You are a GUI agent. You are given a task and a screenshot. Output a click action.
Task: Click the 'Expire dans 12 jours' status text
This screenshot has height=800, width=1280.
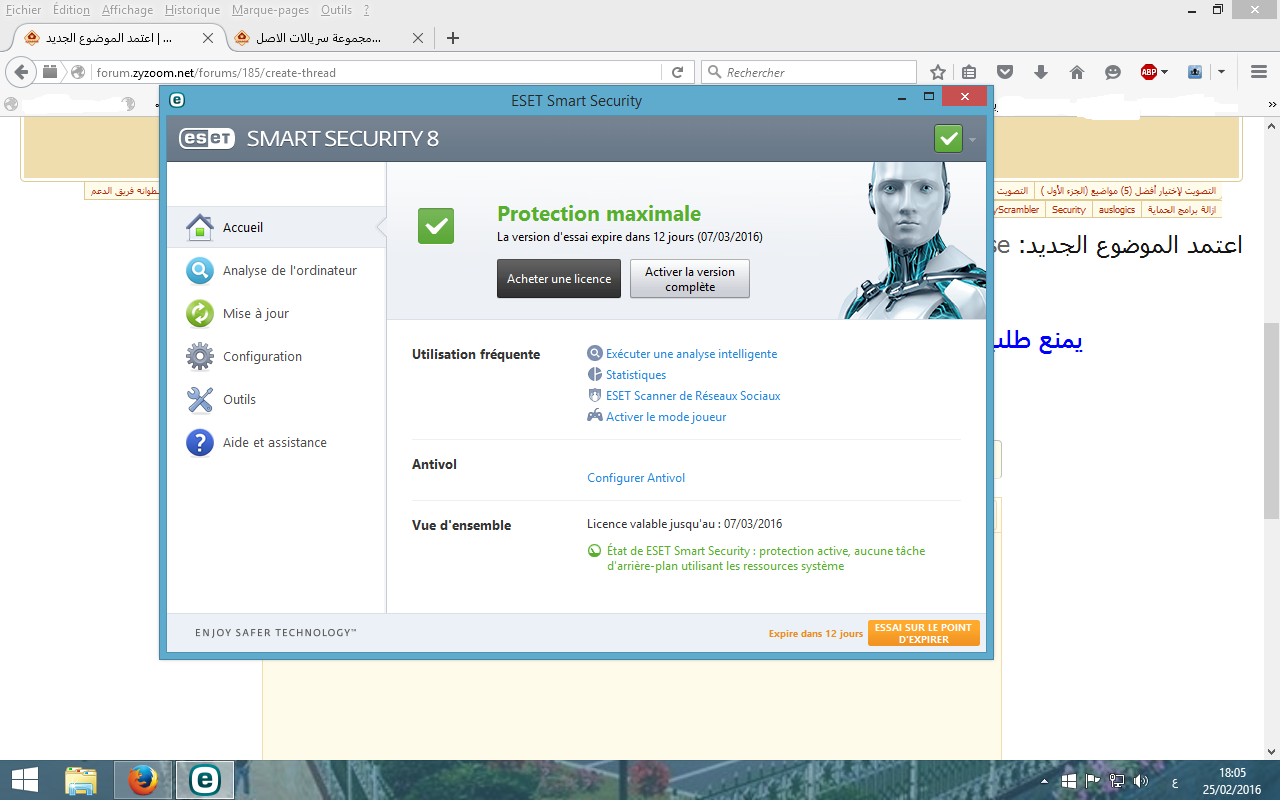pyautogui.click(x=815, y=633)
